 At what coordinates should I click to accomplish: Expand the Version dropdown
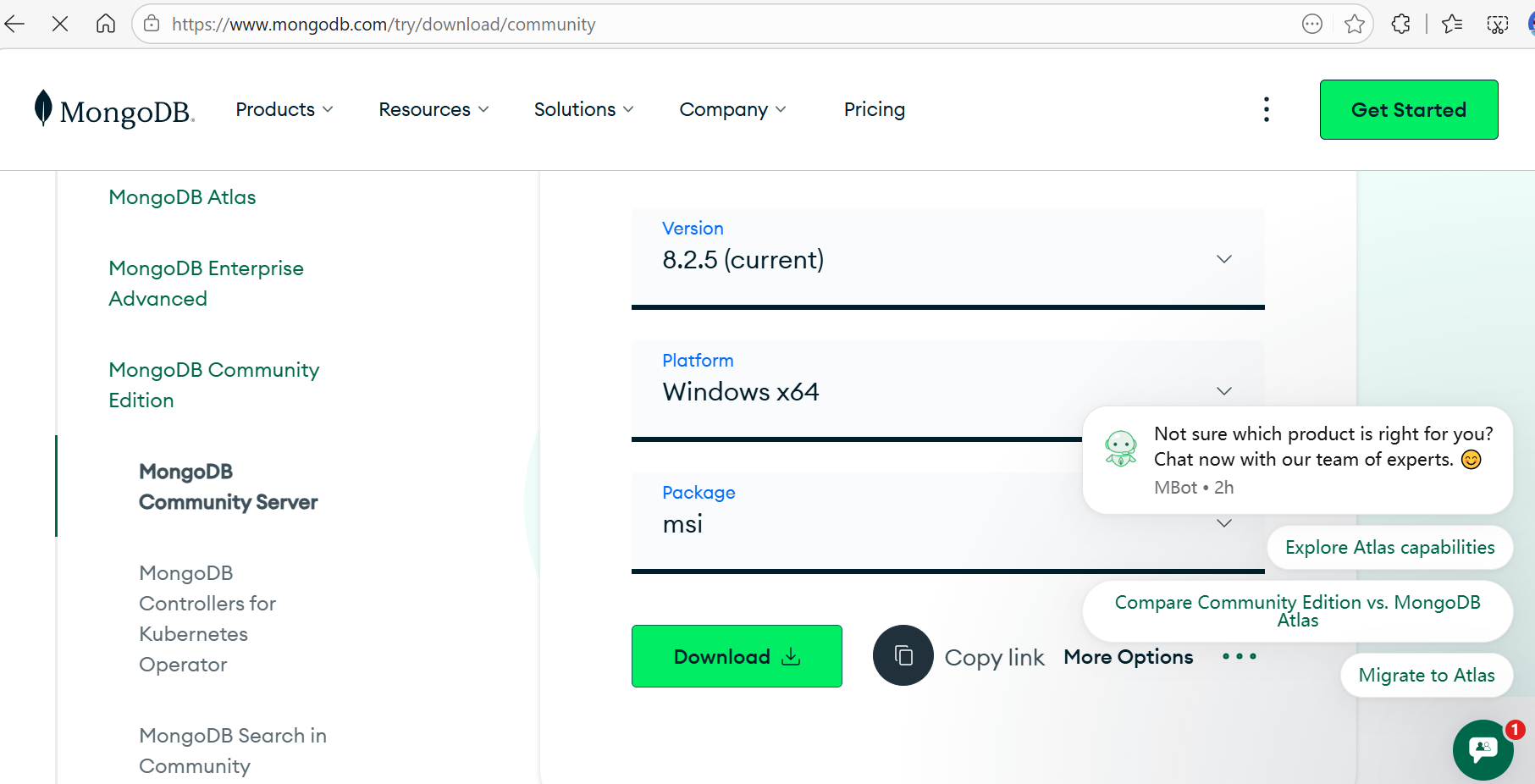948,258
